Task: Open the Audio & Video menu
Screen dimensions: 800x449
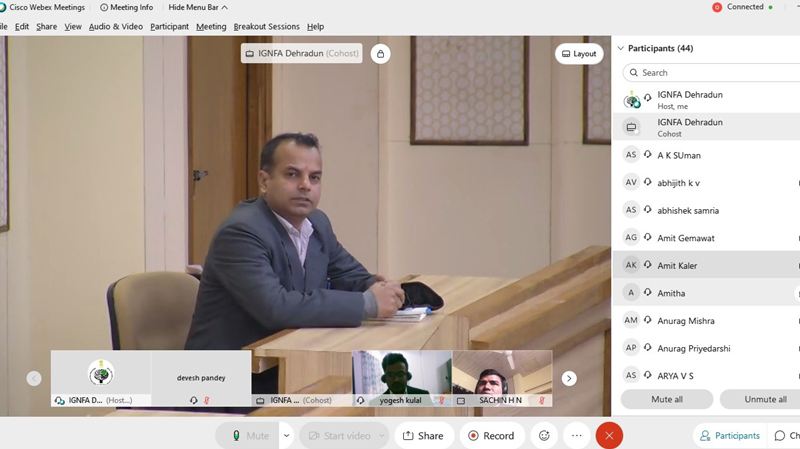Action: [x=116, y=26]
